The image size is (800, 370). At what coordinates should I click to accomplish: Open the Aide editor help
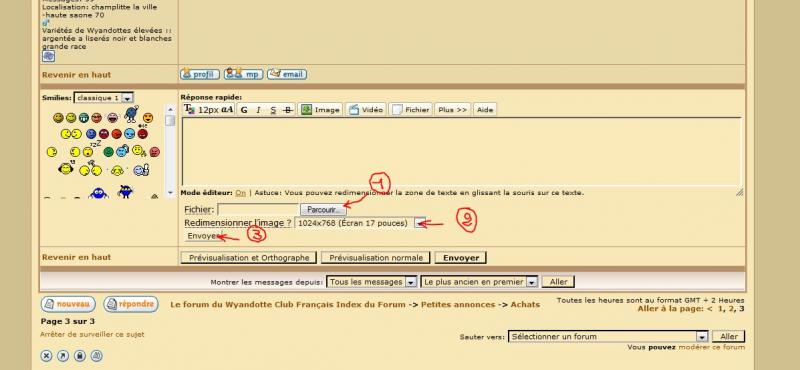[485, 110]
